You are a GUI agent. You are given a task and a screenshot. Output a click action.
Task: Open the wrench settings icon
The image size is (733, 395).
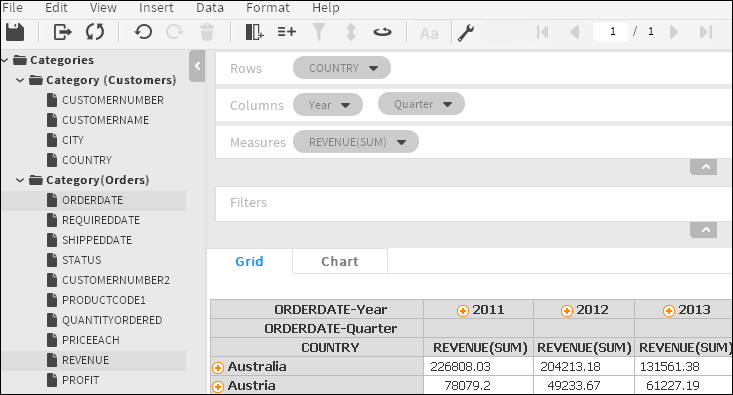[x=466, y=33]
